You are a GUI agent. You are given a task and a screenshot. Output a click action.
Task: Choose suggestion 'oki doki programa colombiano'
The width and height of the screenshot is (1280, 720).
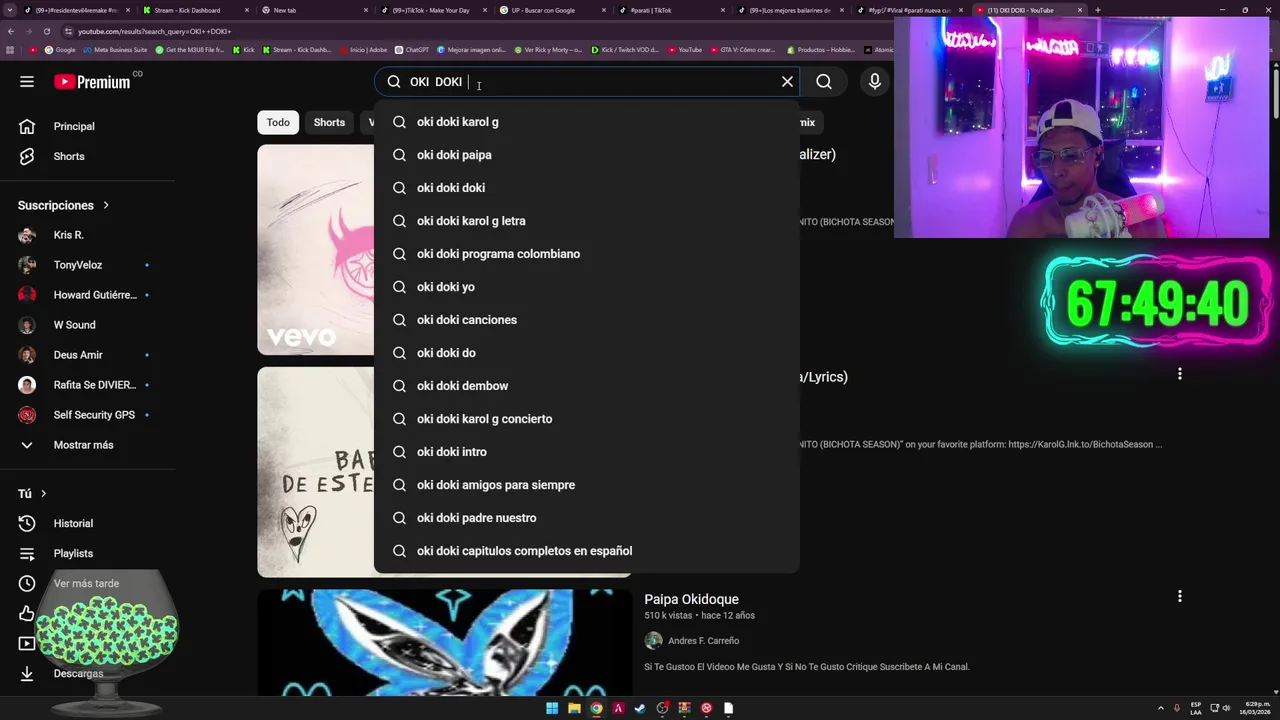coord(587,254)
